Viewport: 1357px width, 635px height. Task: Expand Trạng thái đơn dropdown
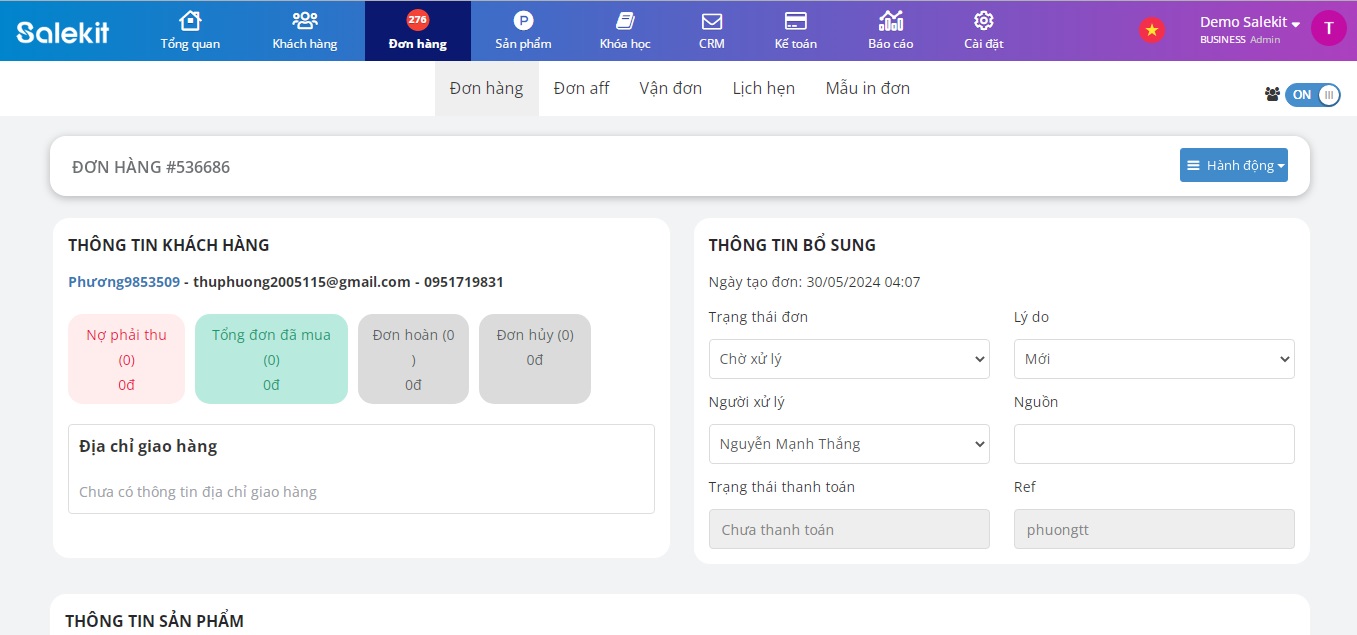(848, 359)
